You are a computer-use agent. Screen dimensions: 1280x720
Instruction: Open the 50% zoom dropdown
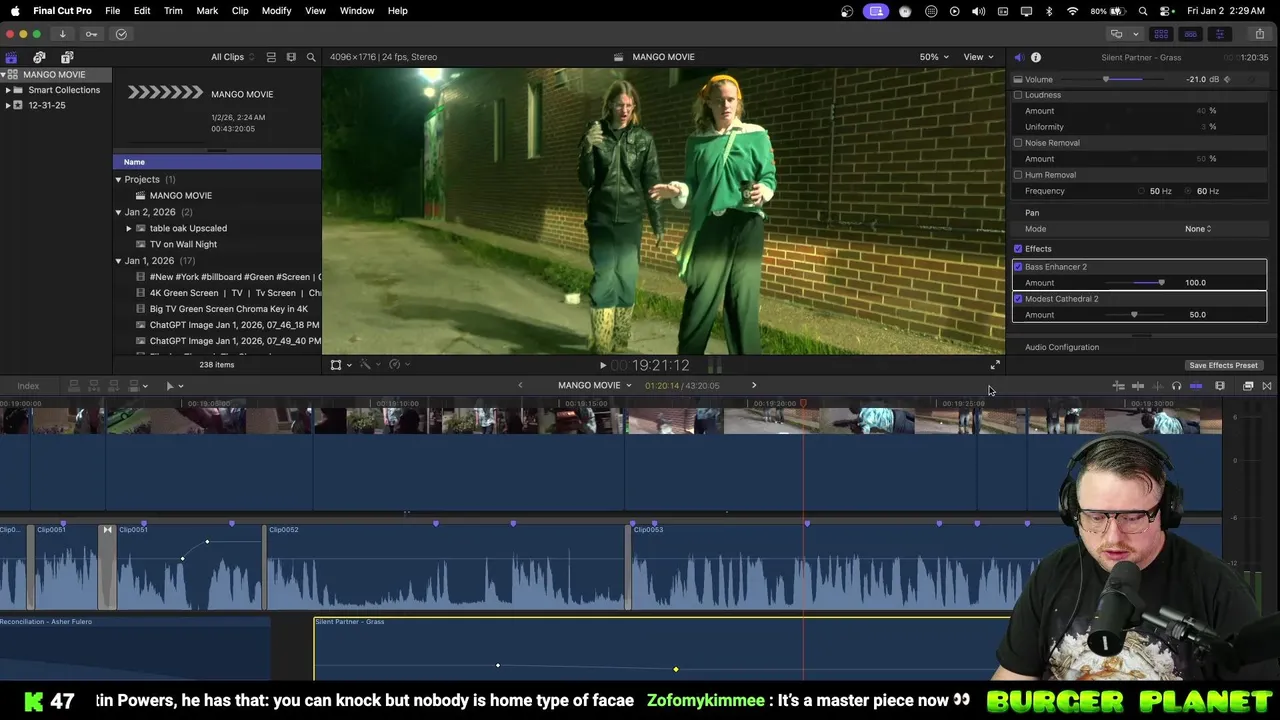(x=934, y=57)
